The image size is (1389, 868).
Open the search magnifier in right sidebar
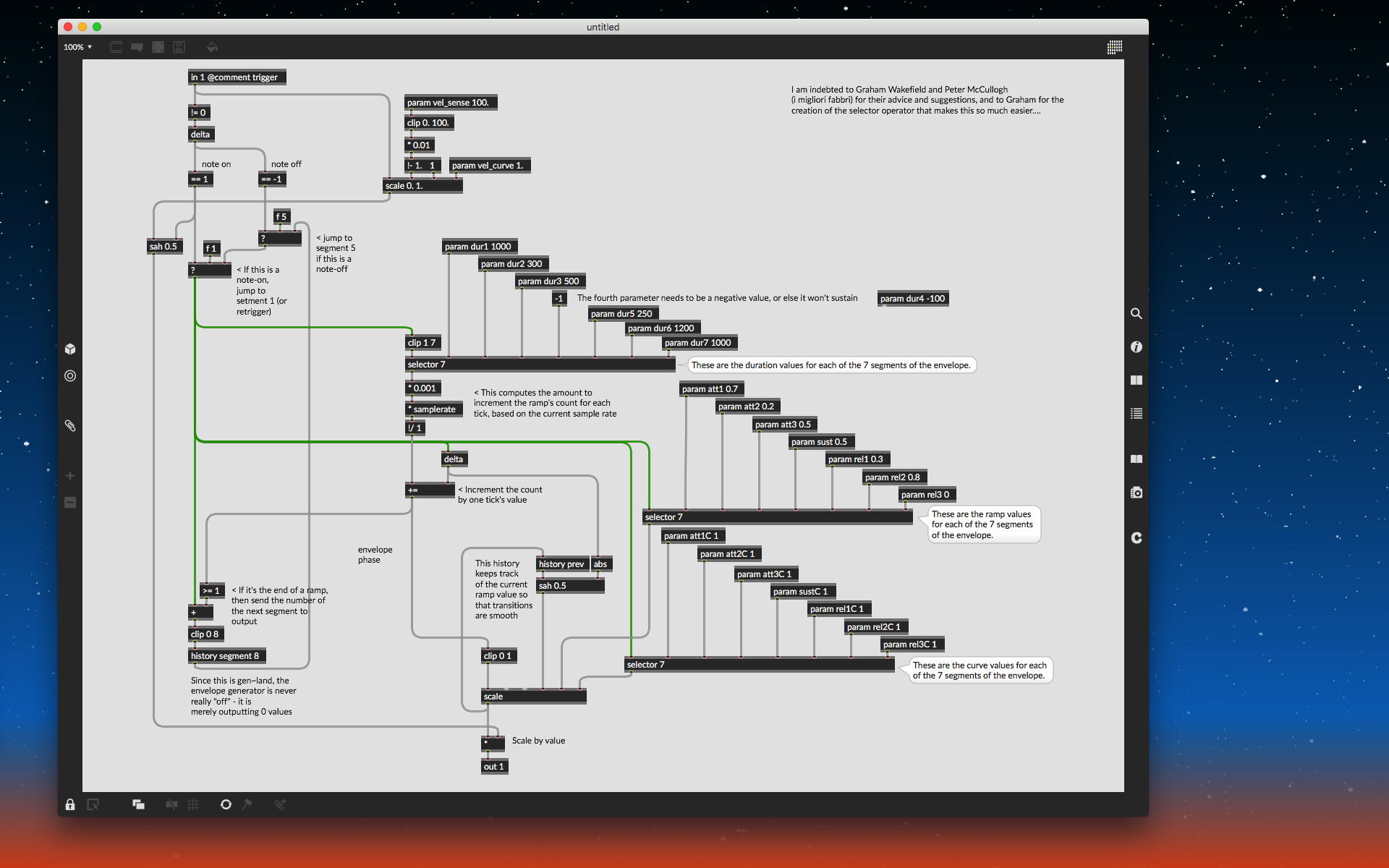click(x=1137, y=314)
